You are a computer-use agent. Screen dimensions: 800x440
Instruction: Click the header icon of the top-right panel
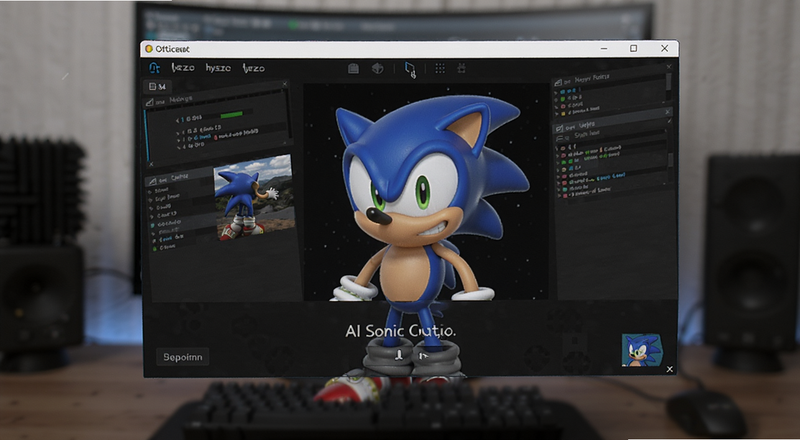[558, 82]
